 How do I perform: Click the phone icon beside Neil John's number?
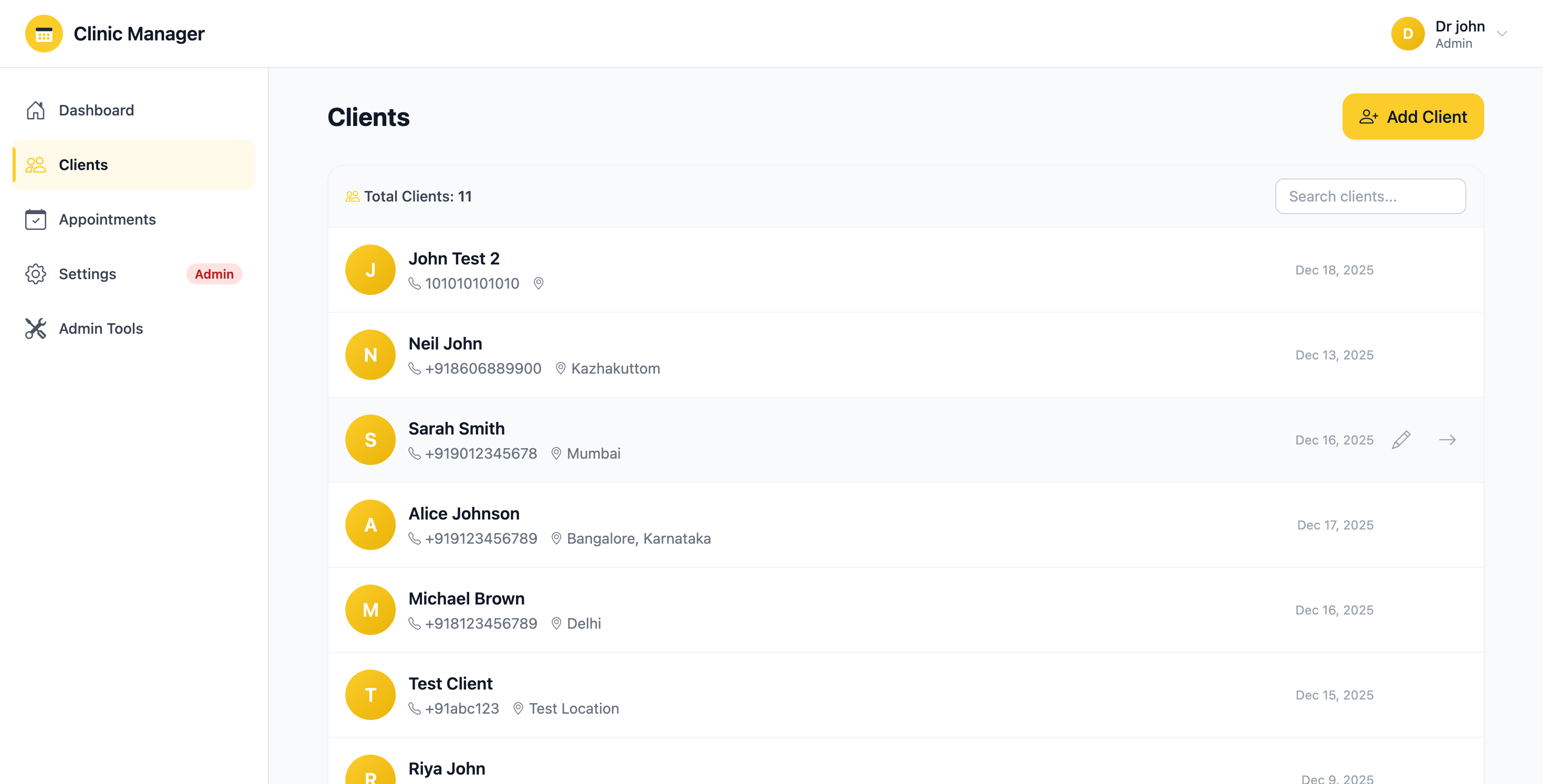pyautogui.click(x=416, y=368)
